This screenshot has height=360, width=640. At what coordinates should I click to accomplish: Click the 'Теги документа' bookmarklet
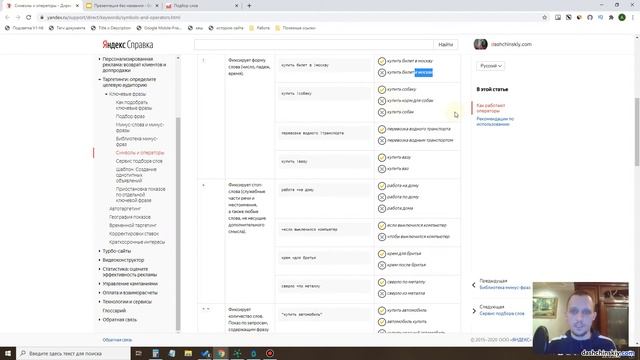[x=67, y=28]
